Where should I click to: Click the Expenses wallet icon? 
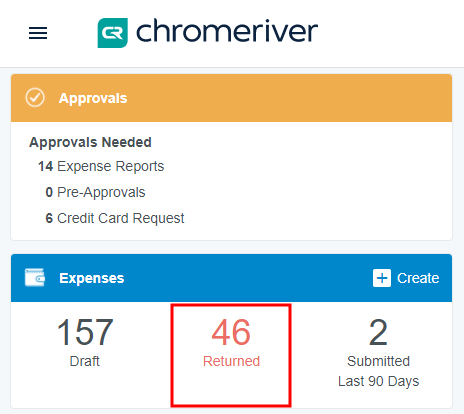pyautogui.click(x=35, y=277)
